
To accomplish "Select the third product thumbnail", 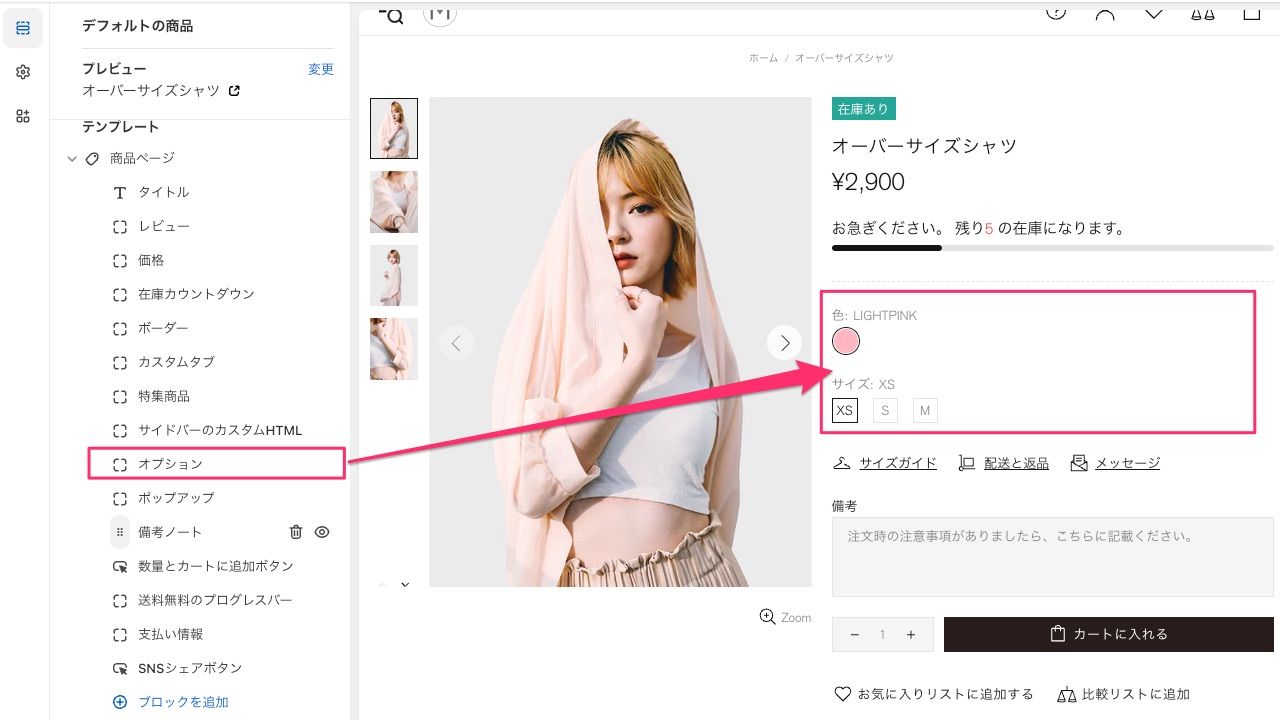I will (394, 275).
